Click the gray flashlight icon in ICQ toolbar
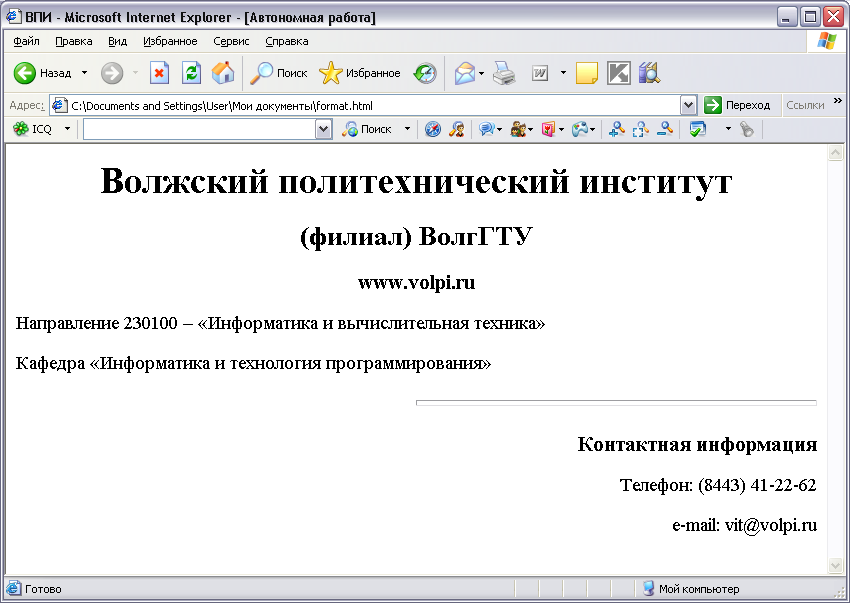 [x=747, y=129]
